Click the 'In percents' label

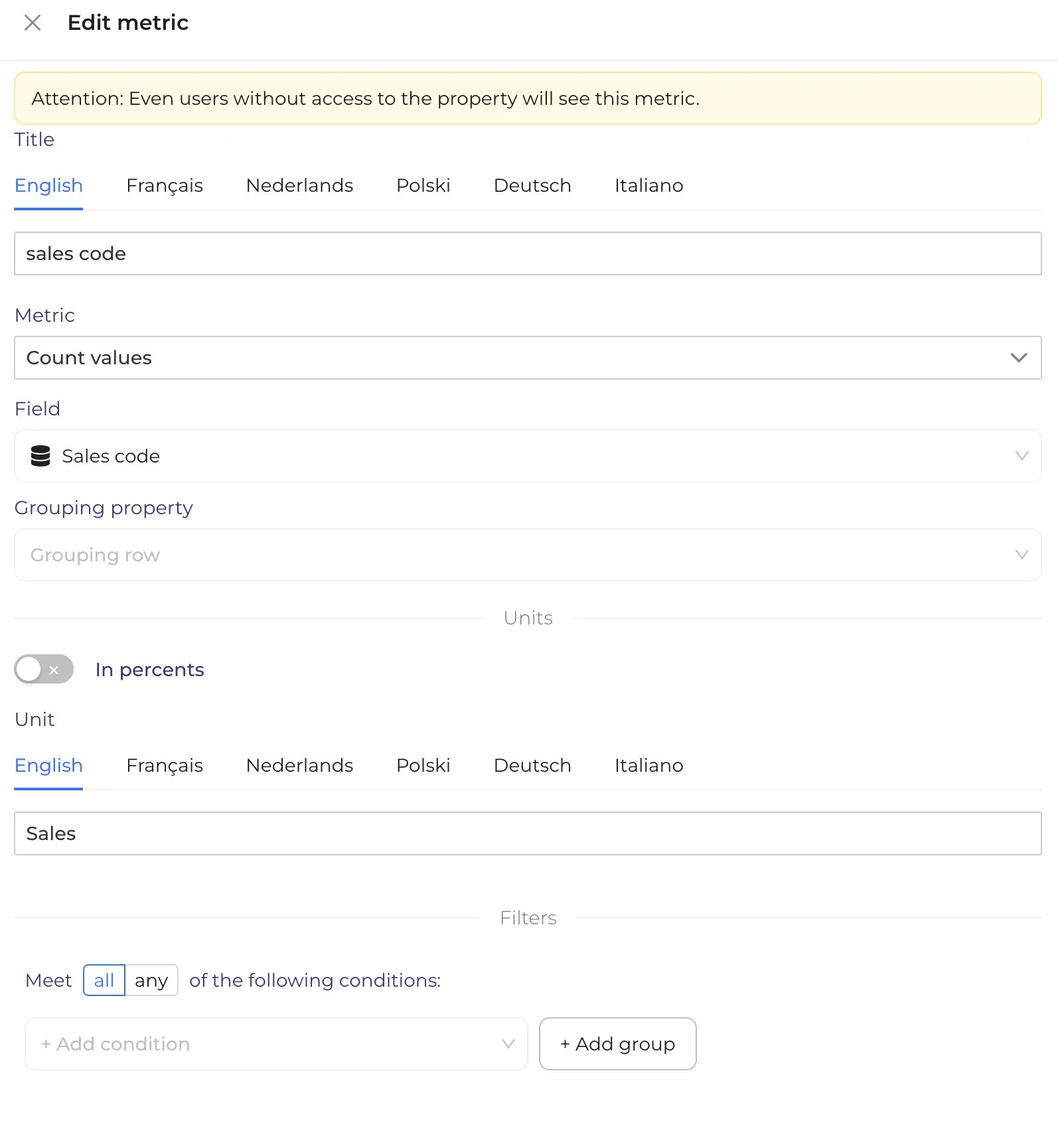click(x=149, y=670)
